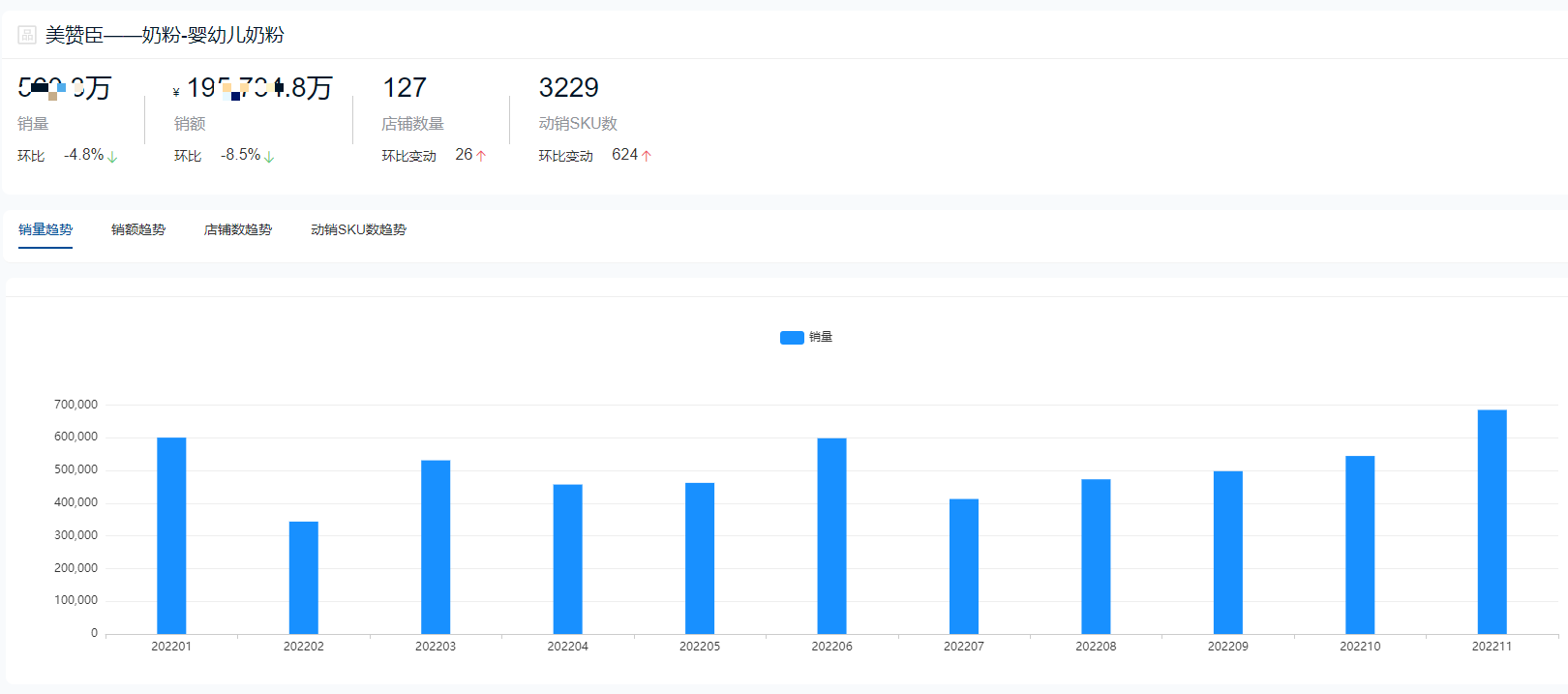Click the 202209 bar in the chart
Viewport: 1568px width, 694px height.
(x=1228, y=553)
